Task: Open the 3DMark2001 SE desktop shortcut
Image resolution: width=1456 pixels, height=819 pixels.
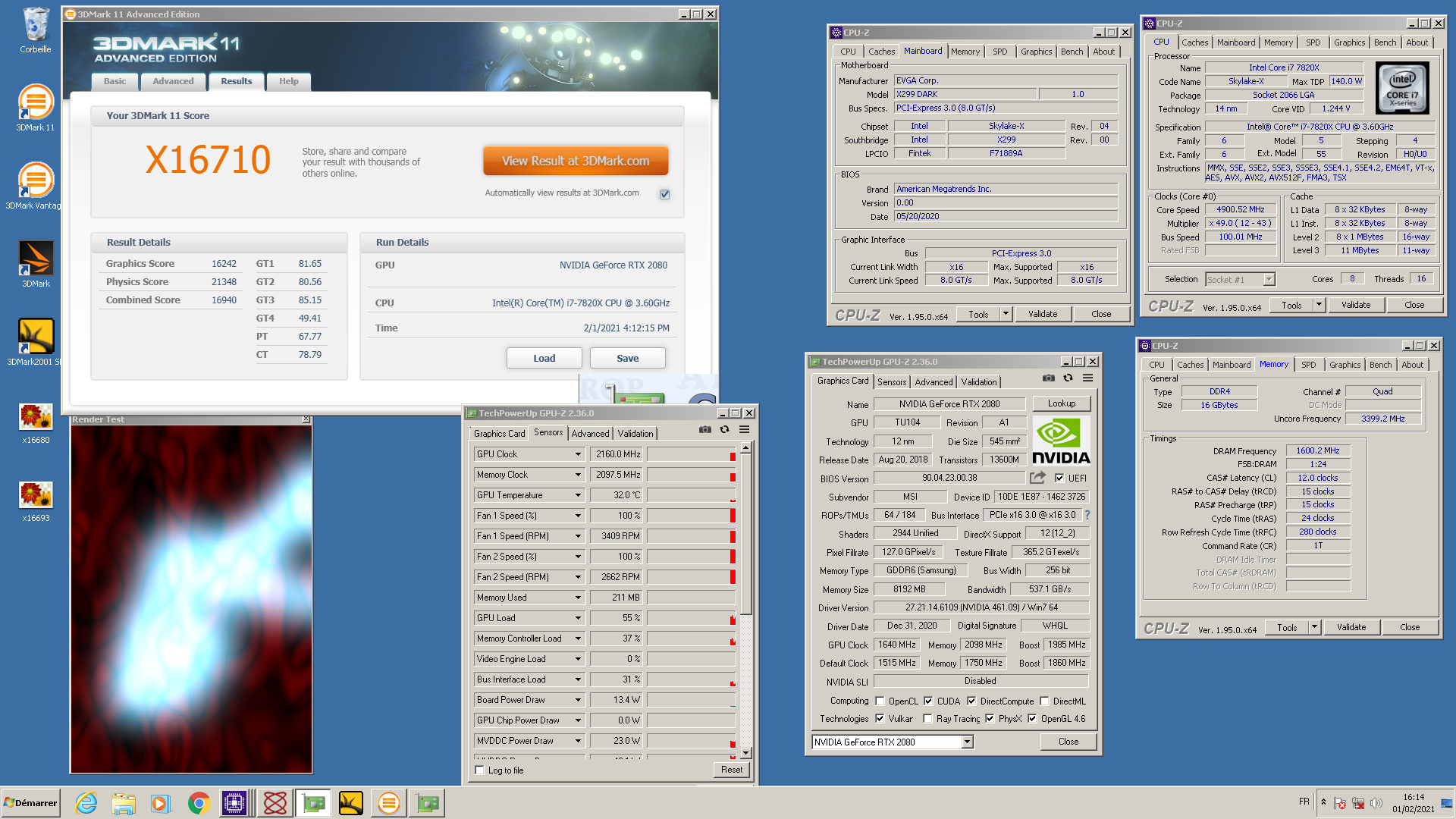Action: coord(36,341)
